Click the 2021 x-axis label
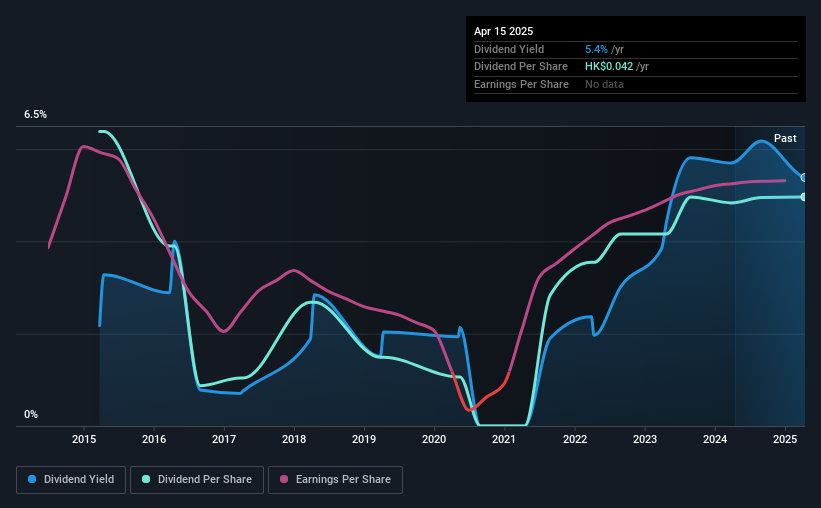The image size is (821, 508). [504, 439]
